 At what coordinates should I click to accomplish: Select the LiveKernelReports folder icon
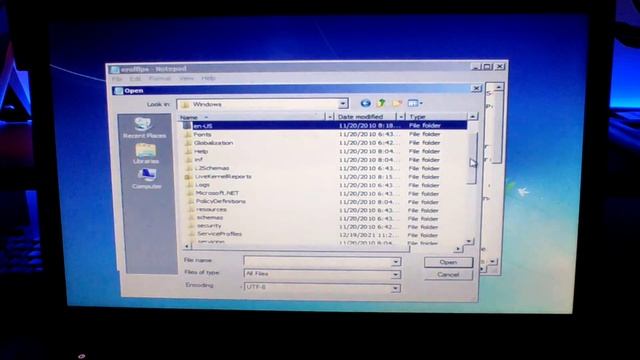[x=189, y=177]
